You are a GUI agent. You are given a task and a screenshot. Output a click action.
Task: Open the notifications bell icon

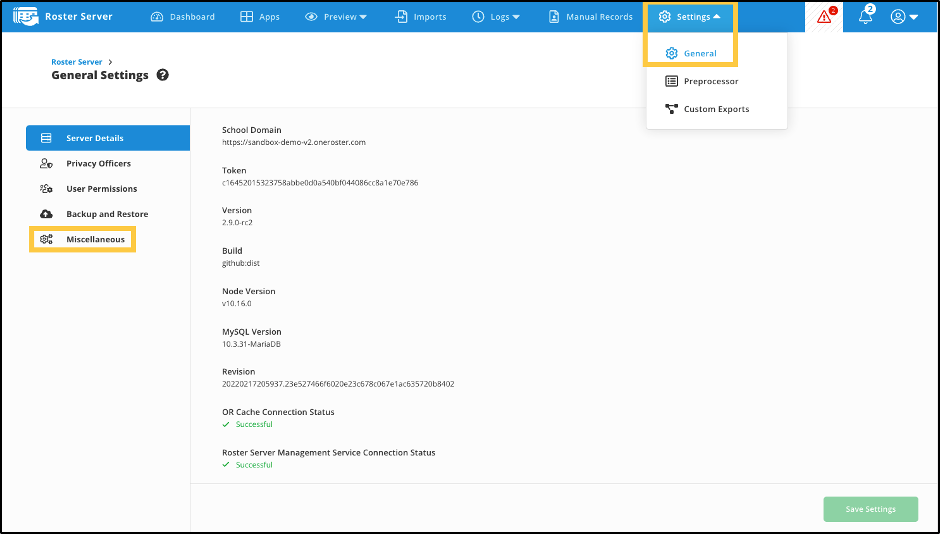tap(866, 17)
